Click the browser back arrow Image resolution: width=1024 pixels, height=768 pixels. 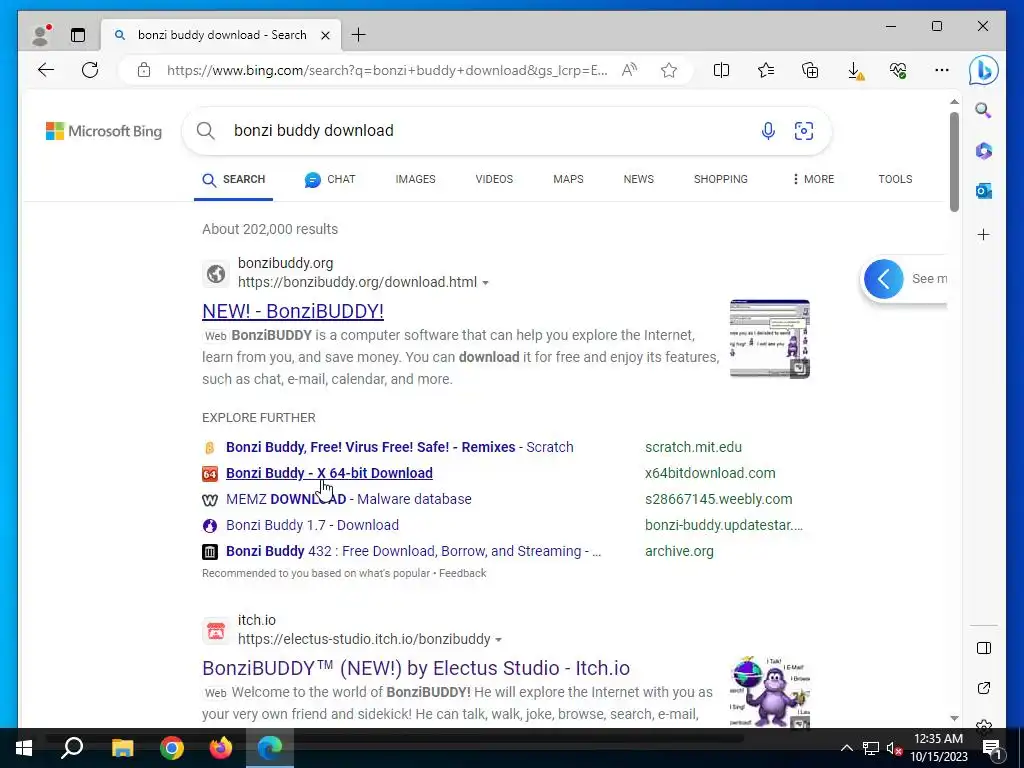point(46,70)
